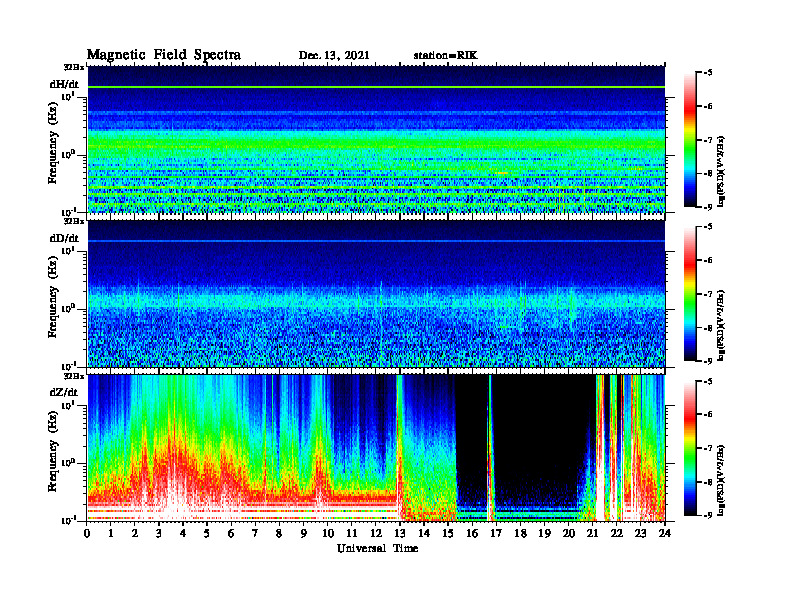Click hour label 13 on the time axis
The height and width of the screenshot is (612, 792).
coord(400,534)
